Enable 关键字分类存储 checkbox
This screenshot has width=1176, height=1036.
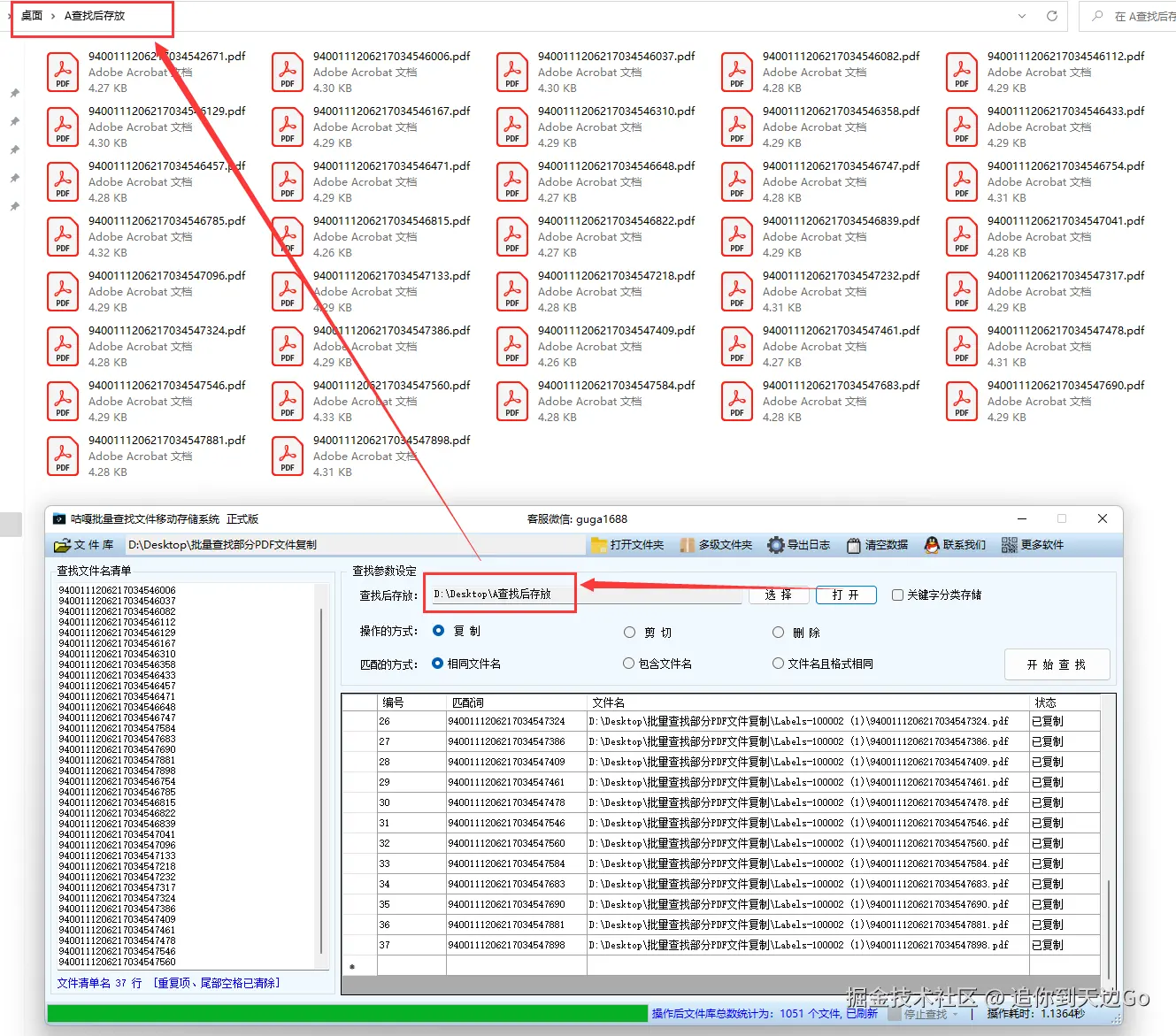click(897, 595)
